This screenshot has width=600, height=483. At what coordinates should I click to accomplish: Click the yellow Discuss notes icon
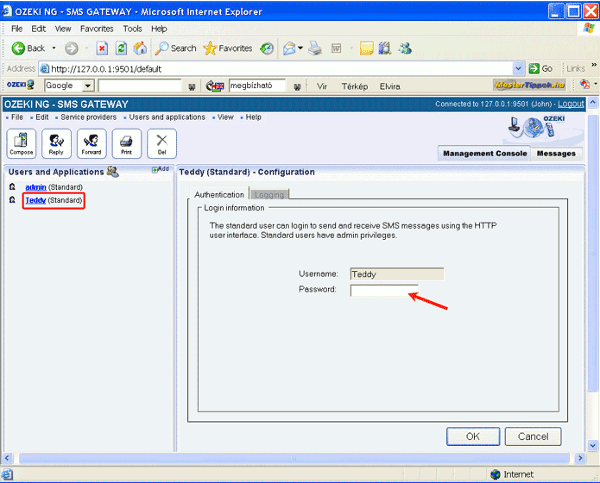click(366, 48)
